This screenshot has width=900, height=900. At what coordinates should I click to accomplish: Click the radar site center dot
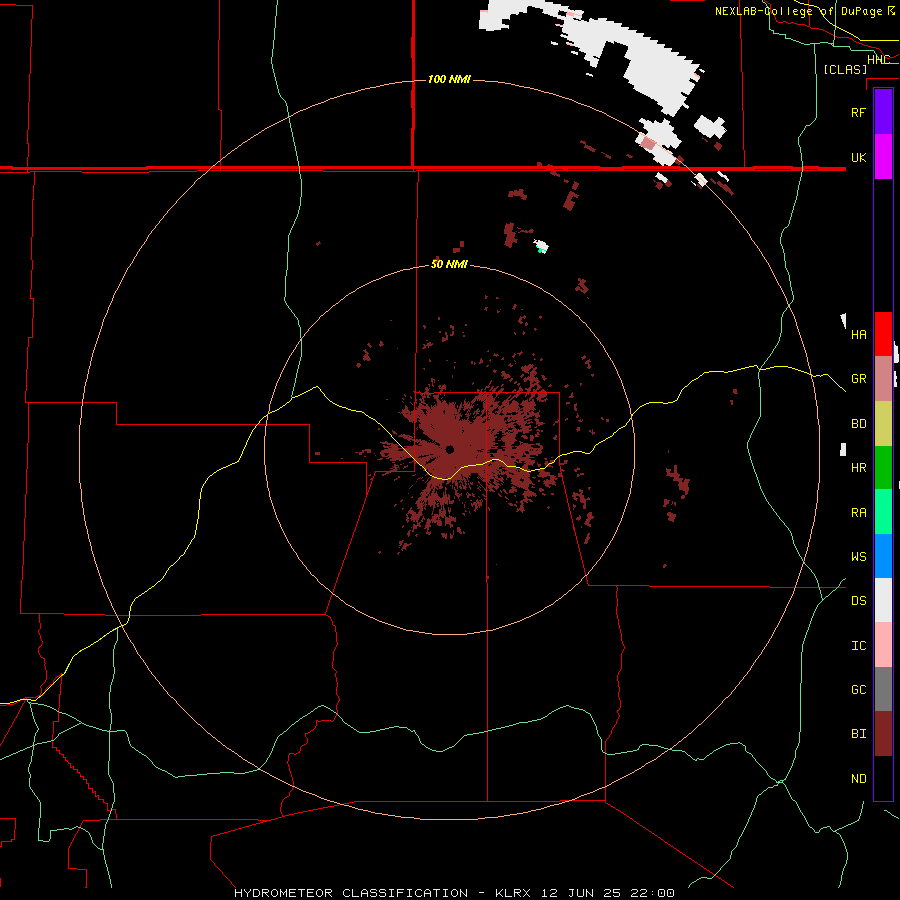pyautogui.click(x=449, y=449)
